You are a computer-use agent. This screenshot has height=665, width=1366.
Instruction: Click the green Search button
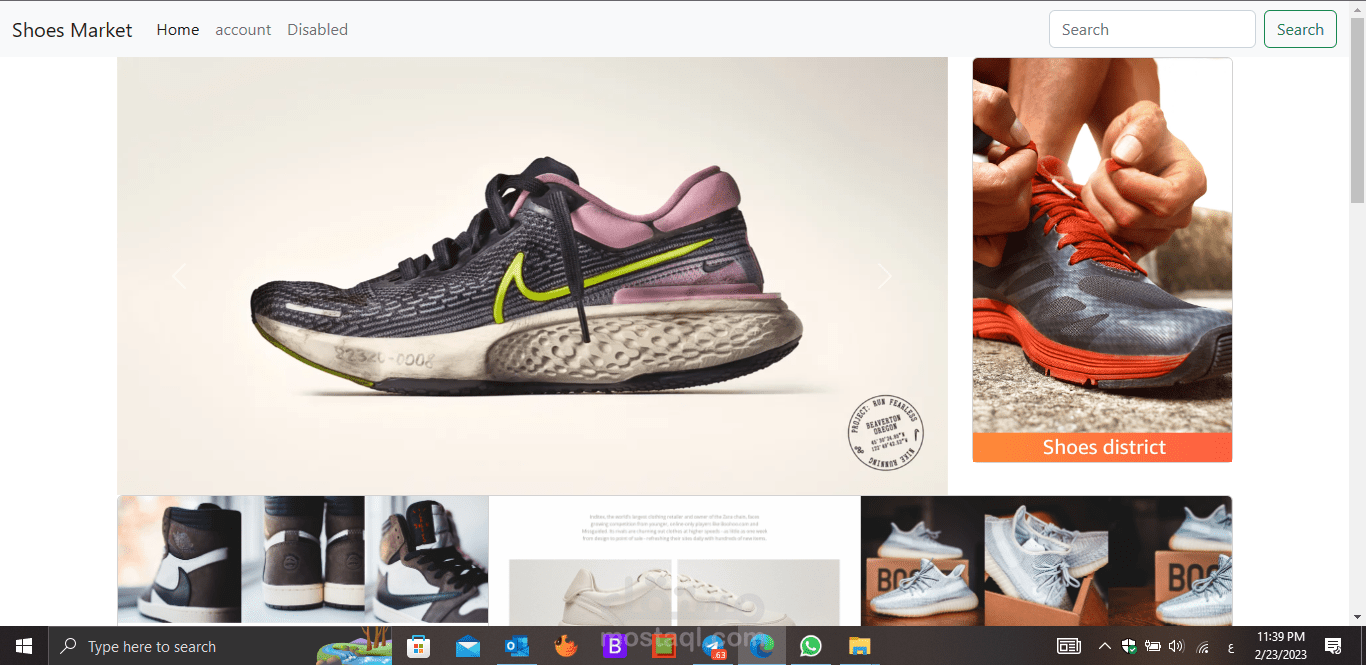pos(1300,29)
